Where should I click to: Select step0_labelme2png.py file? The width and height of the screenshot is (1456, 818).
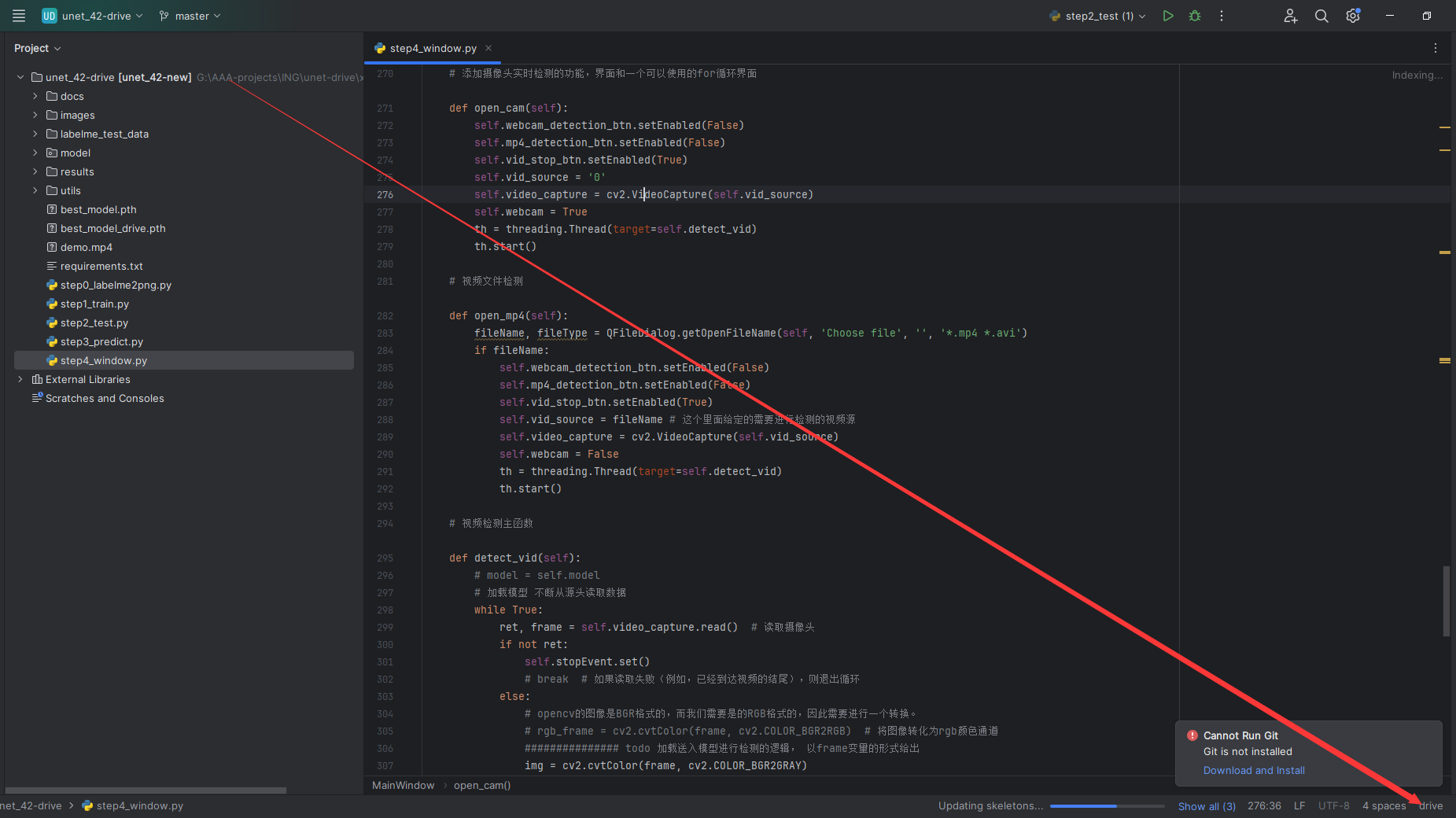click(116, 285)
